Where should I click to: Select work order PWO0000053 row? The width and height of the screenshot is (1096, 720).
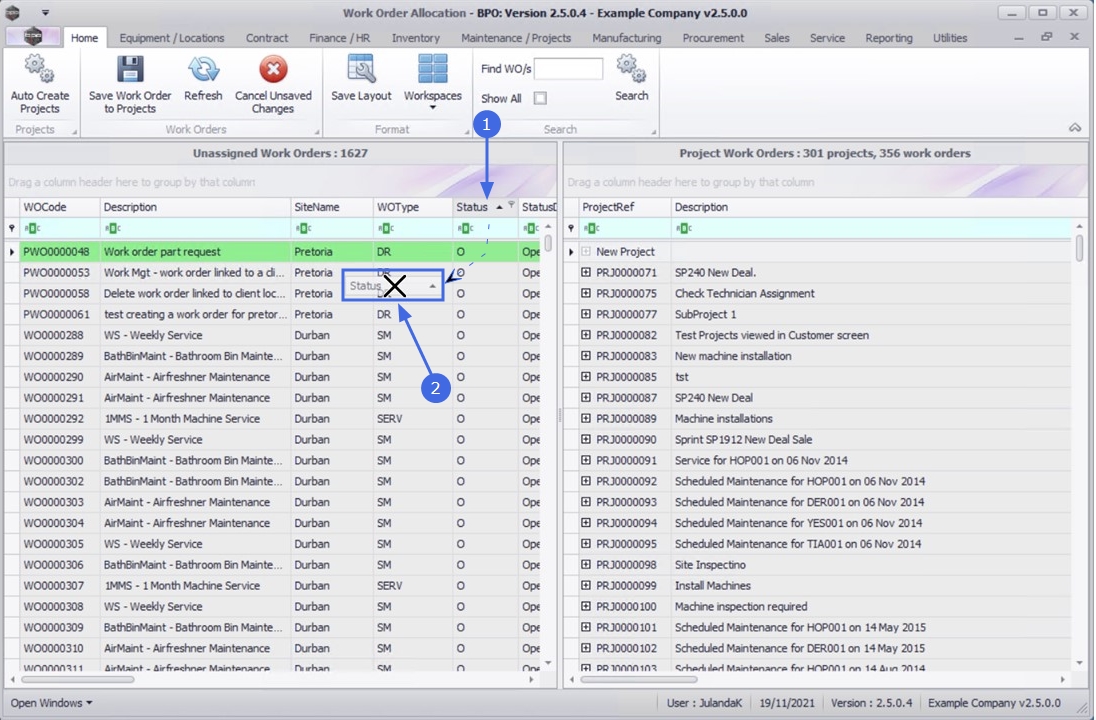(x=56, y=273)
